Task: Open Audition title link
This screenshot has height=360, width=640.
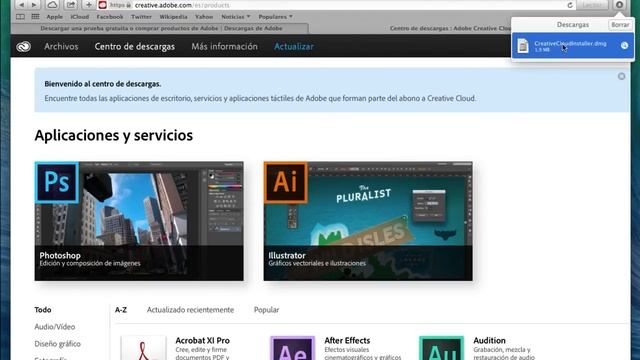Action: pos(489,340)
